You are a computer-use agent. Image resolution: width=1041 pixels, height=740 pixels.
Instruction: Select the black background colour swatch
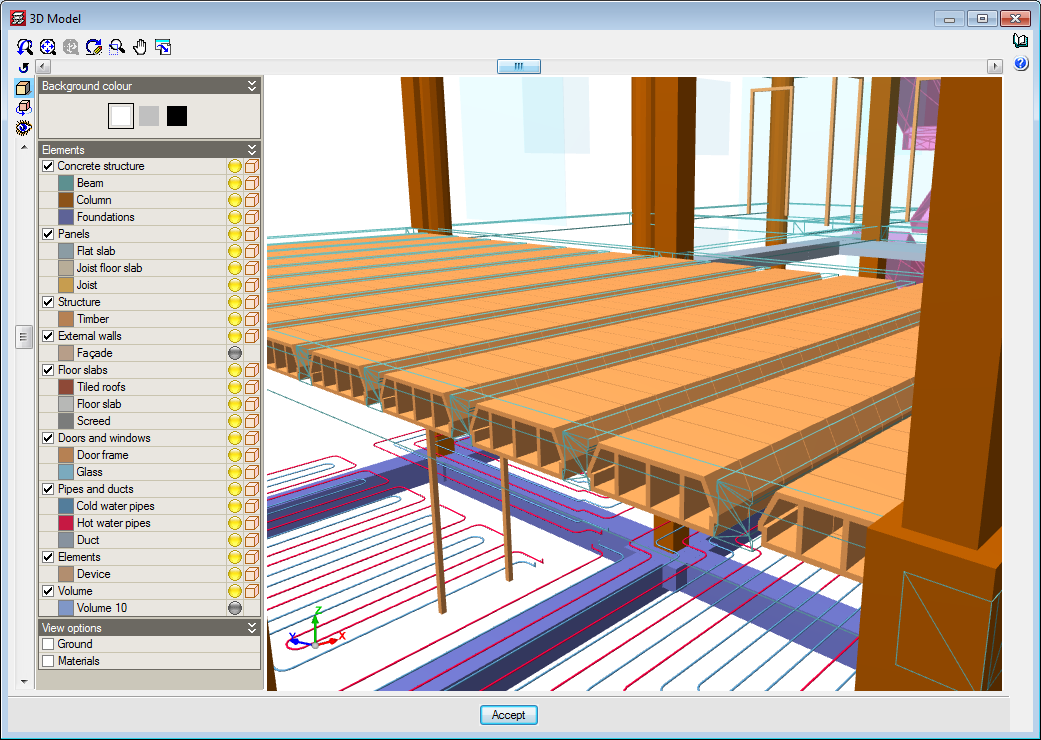click(x=177, y=116)
